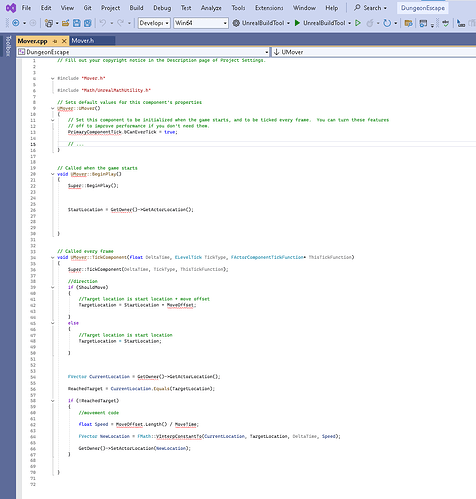Click the Open File folder icon
Viewport: 476px width, 499px height.
point(66,23)
